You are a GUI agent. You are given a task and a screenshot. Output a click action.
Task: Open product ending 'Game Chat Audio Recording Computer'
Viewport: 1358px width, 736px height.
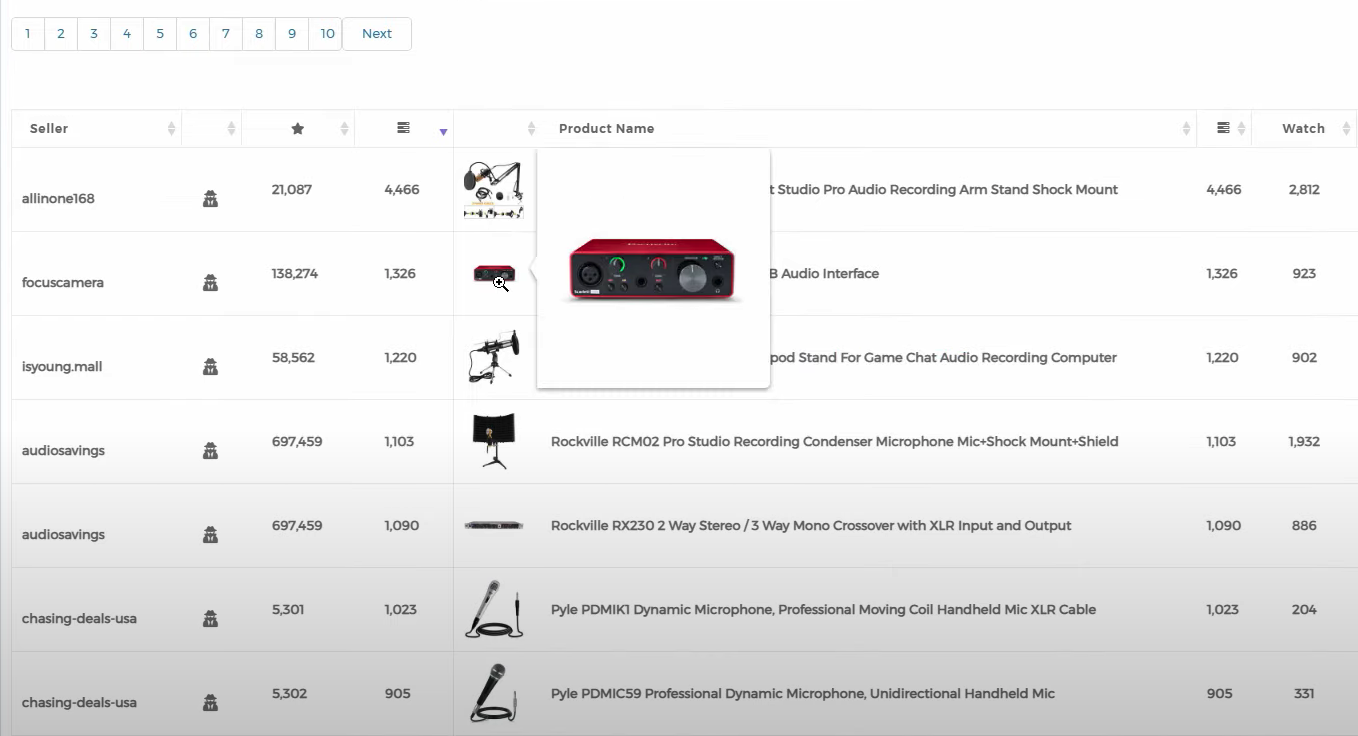[943, 358]
